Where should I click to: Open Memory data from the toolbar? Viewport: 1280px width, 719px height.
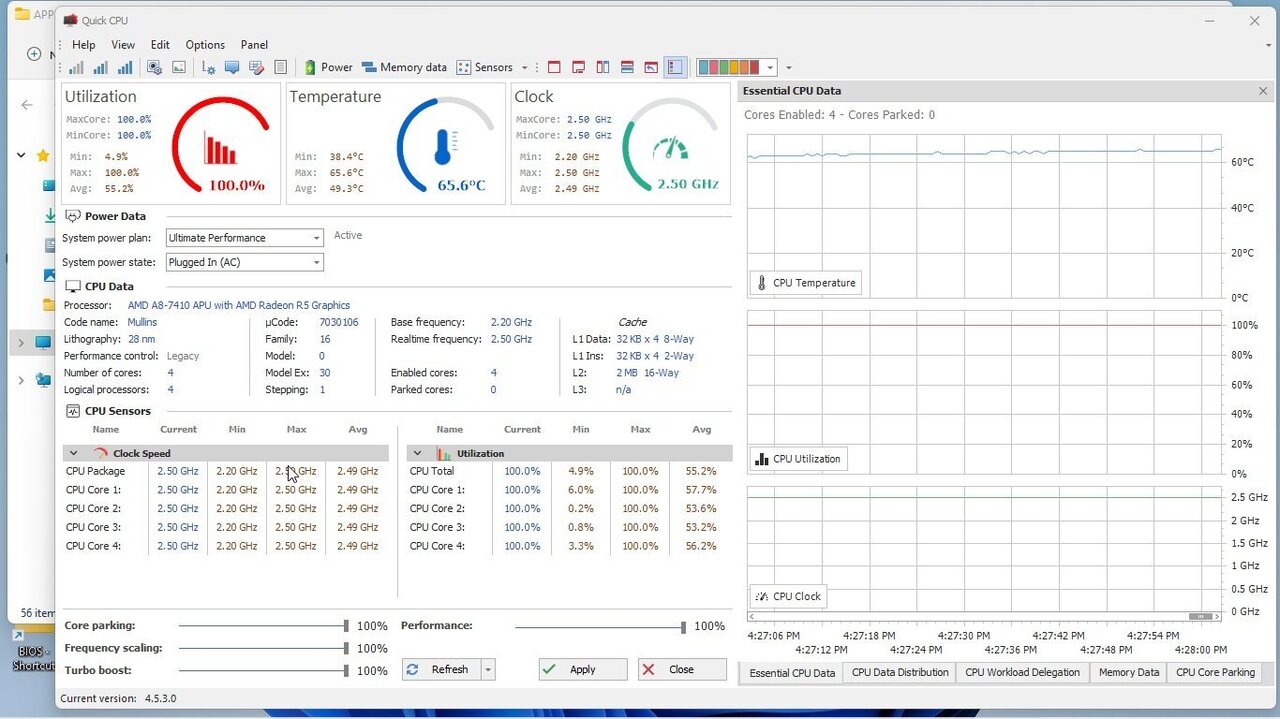click(x=404, y=67)
